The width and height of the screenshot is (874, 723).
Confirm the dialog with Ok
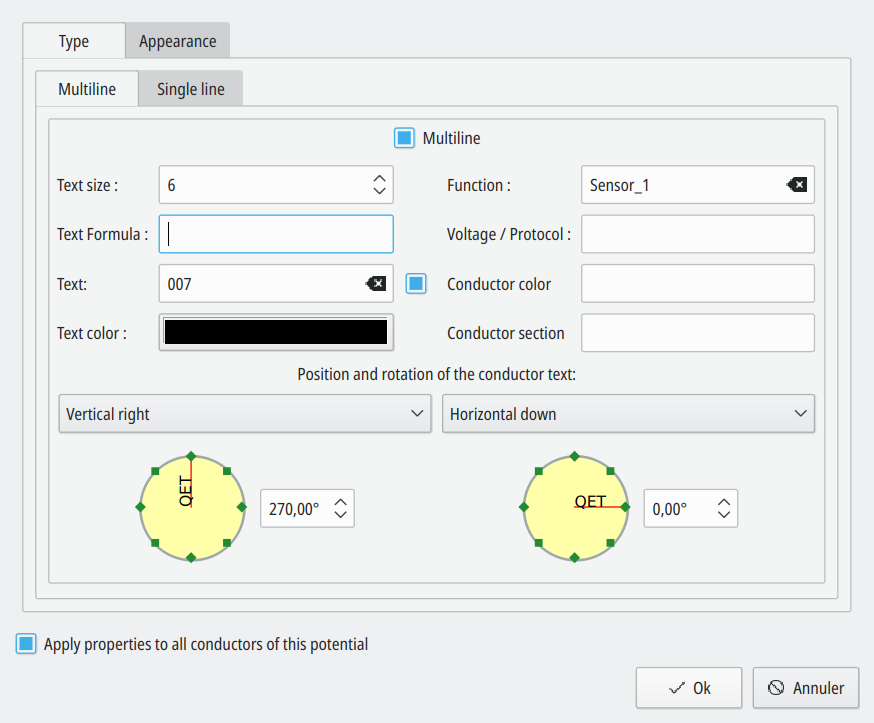point(689,688)
